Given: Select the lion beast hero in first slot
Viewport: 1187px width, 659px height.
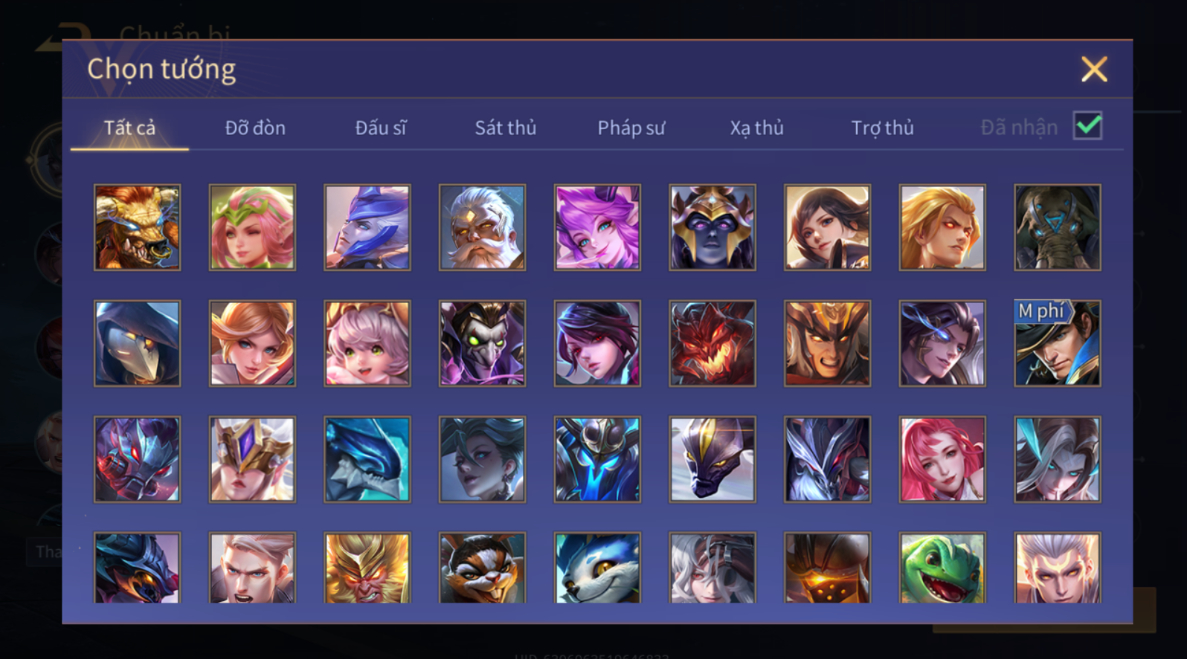Looking at the screenshot, I should click(x=137, y=228).
